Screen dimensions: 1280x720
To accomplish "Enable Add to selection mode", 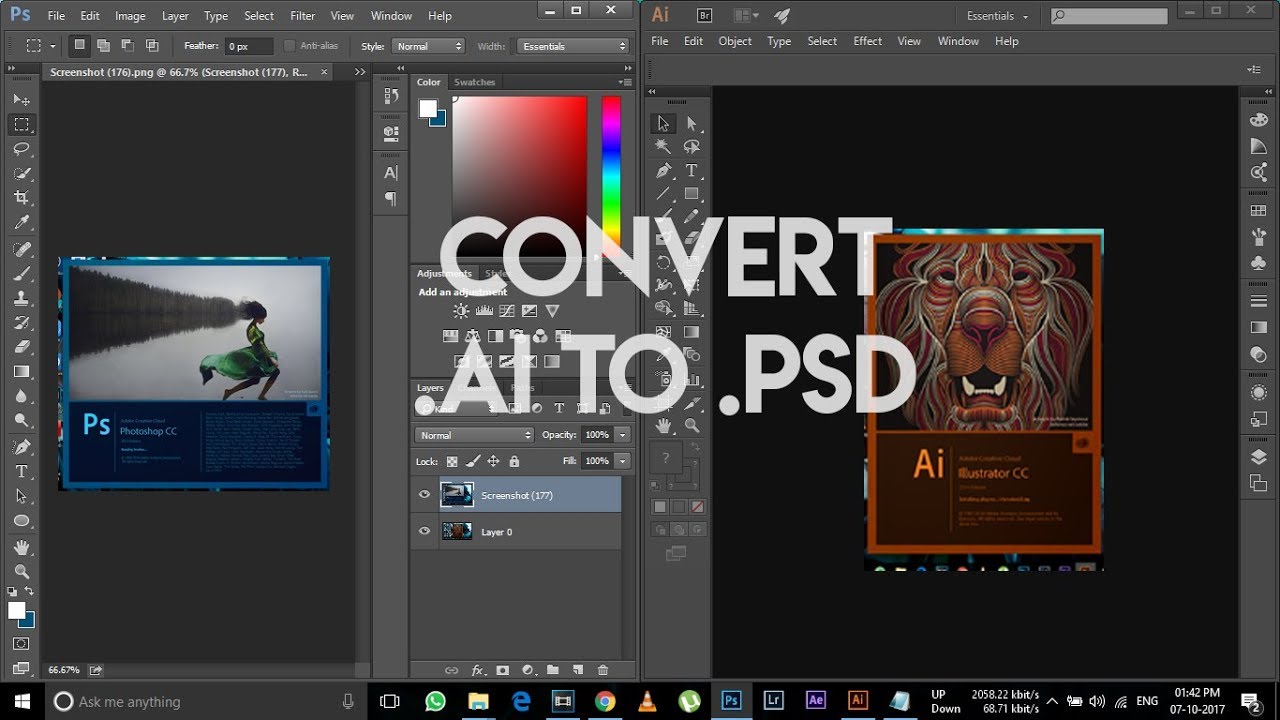I will click(x=103, y=46).
